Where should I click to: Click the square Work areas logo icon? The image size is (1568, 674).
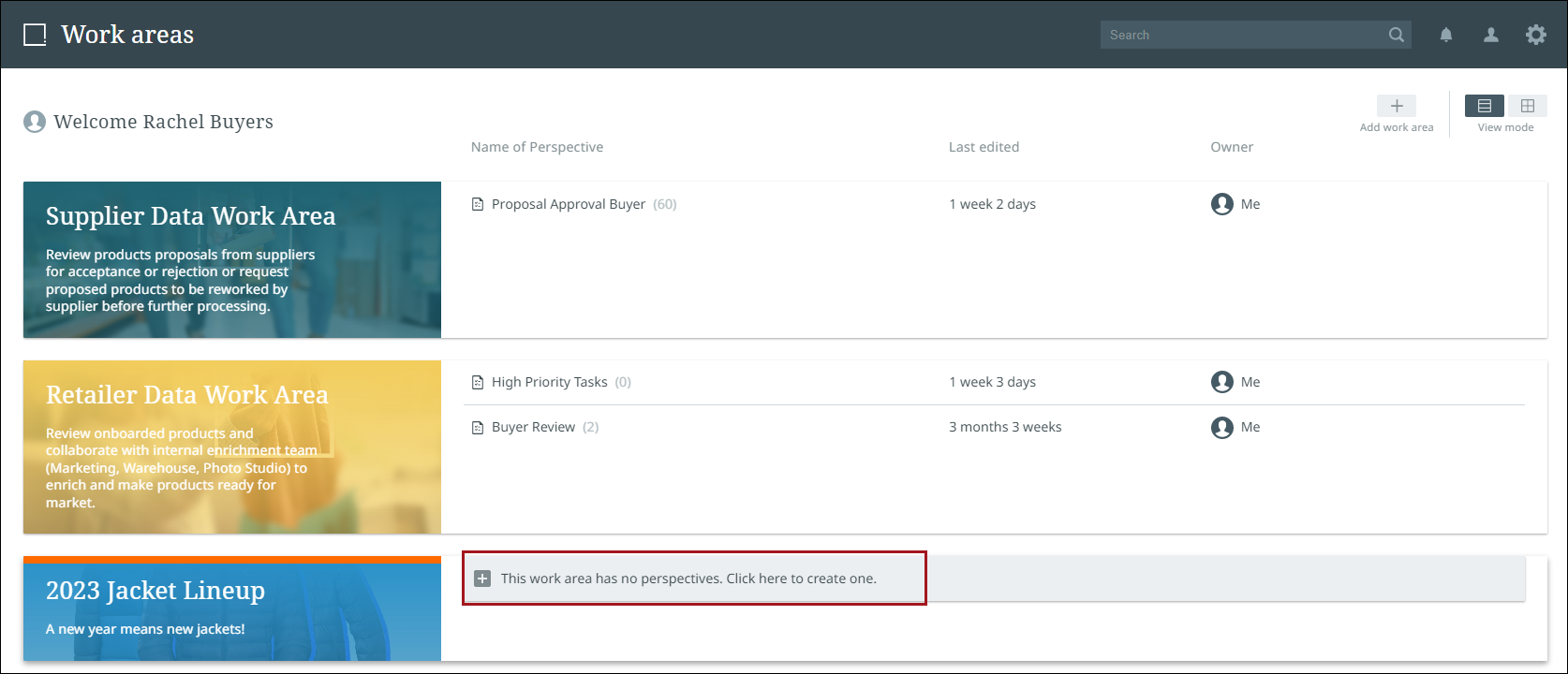click(x=35, y=36)
